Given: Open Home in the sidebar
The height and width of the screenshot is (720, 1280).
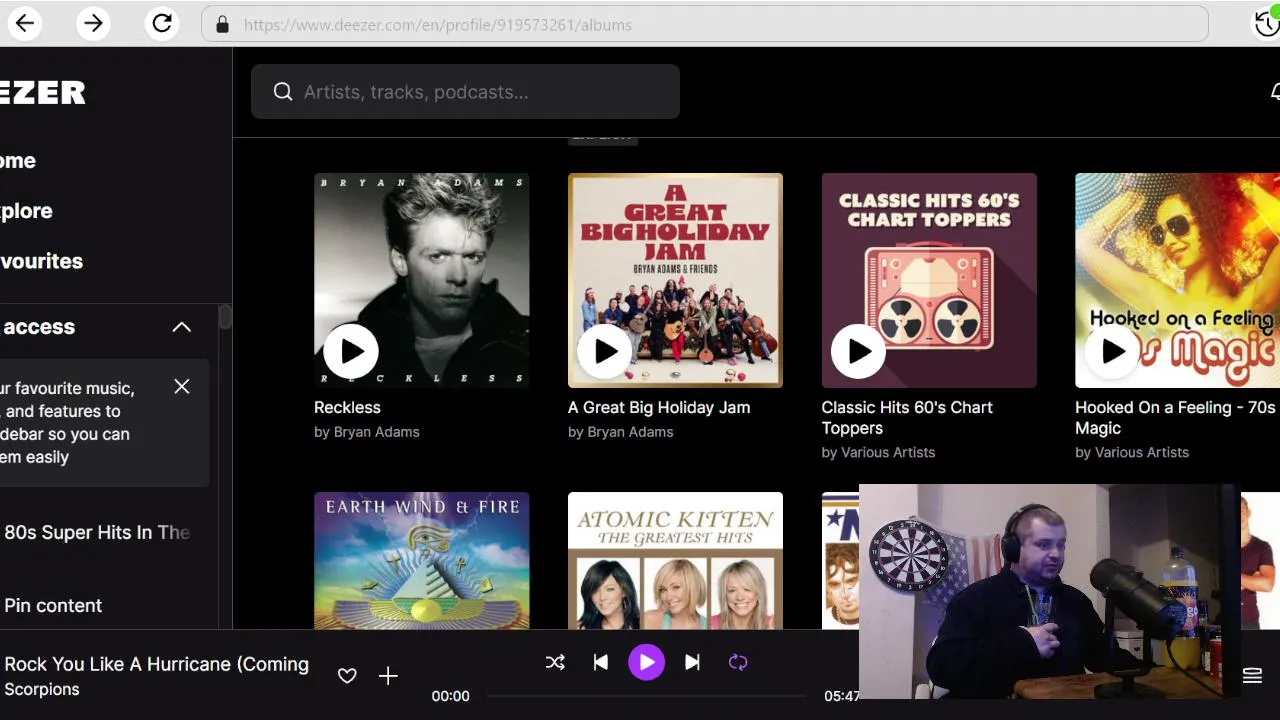Looking at the screenshot, I should (18, 161).
